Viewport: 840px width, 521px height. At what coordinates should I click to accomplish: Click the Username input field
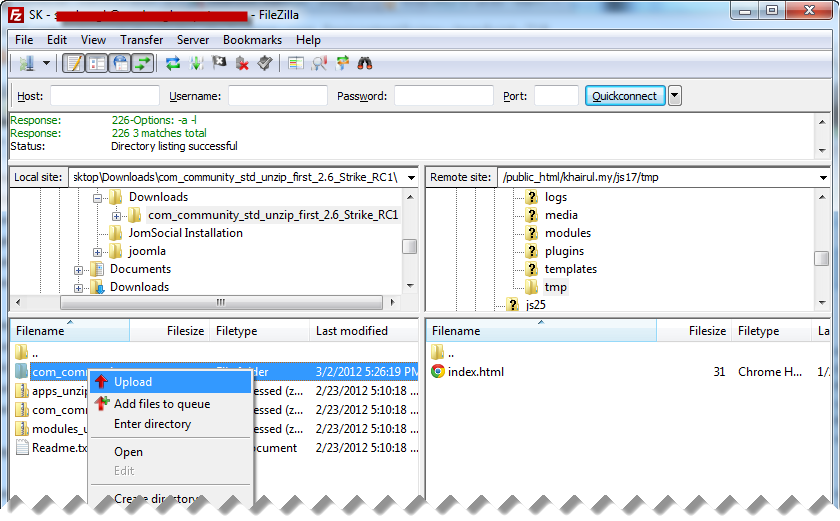coord(278,96)
